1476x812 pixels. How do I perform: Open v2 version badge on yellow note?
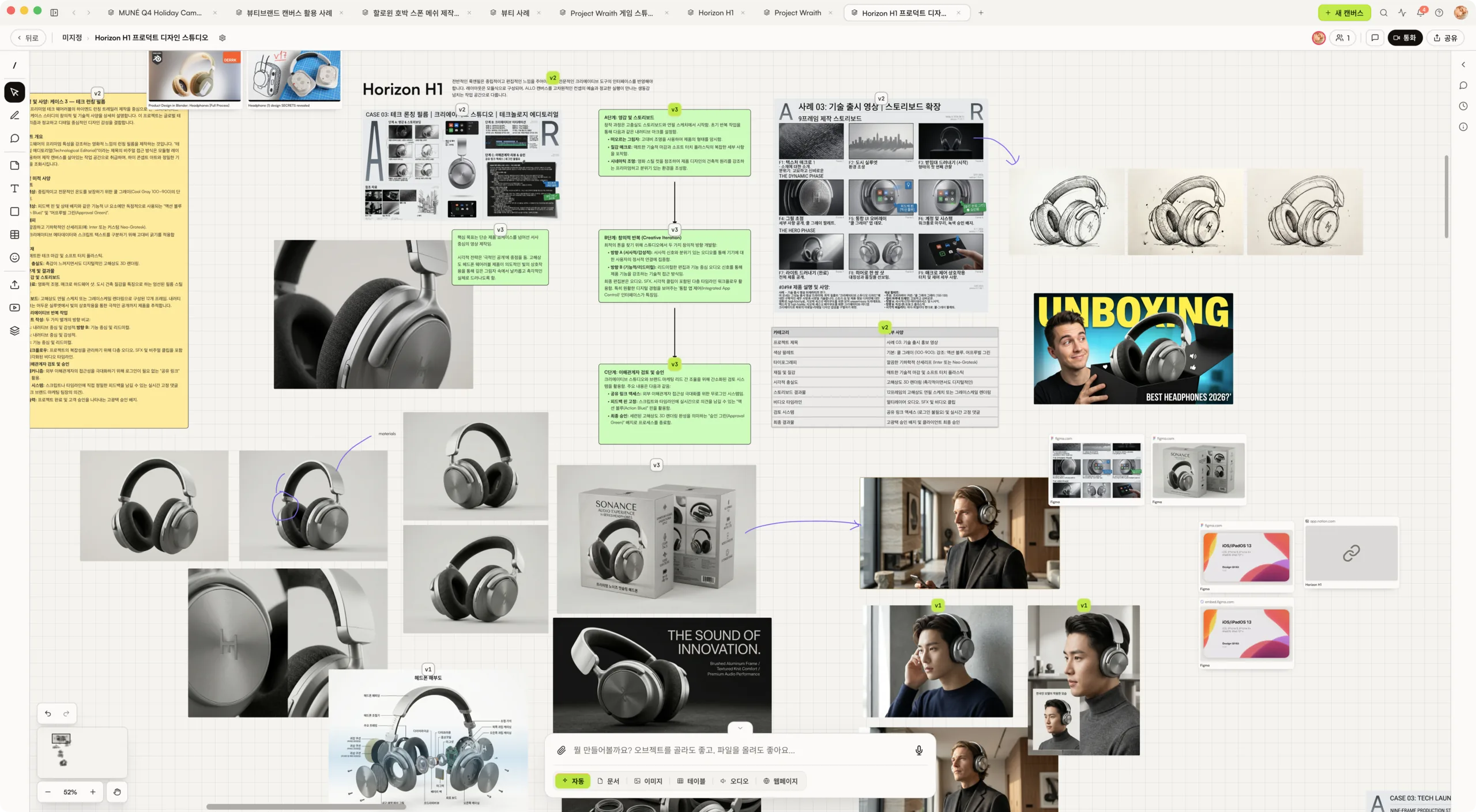(97, 93)
